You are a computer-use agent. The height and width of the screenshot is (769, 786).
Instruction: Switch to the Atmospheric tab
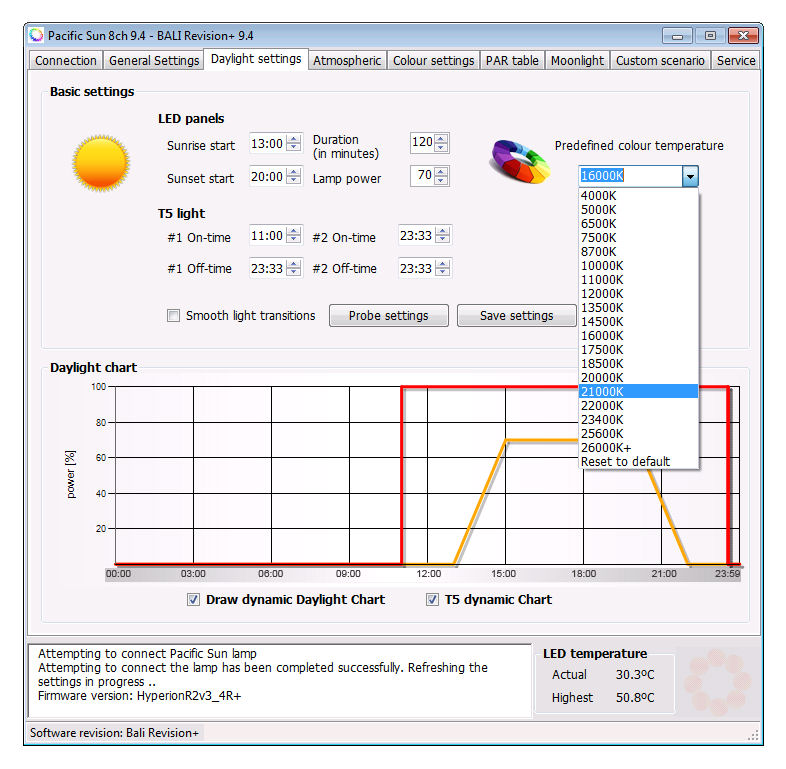(x=346, y=61)
